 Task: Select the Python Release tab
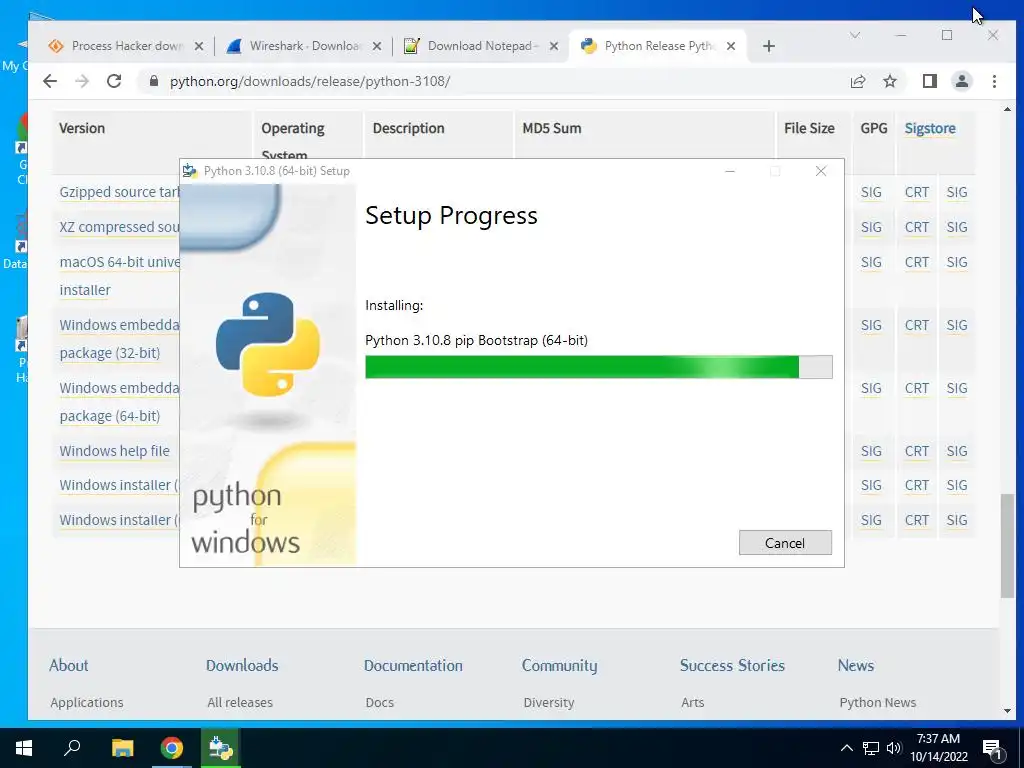coord(660,46)
